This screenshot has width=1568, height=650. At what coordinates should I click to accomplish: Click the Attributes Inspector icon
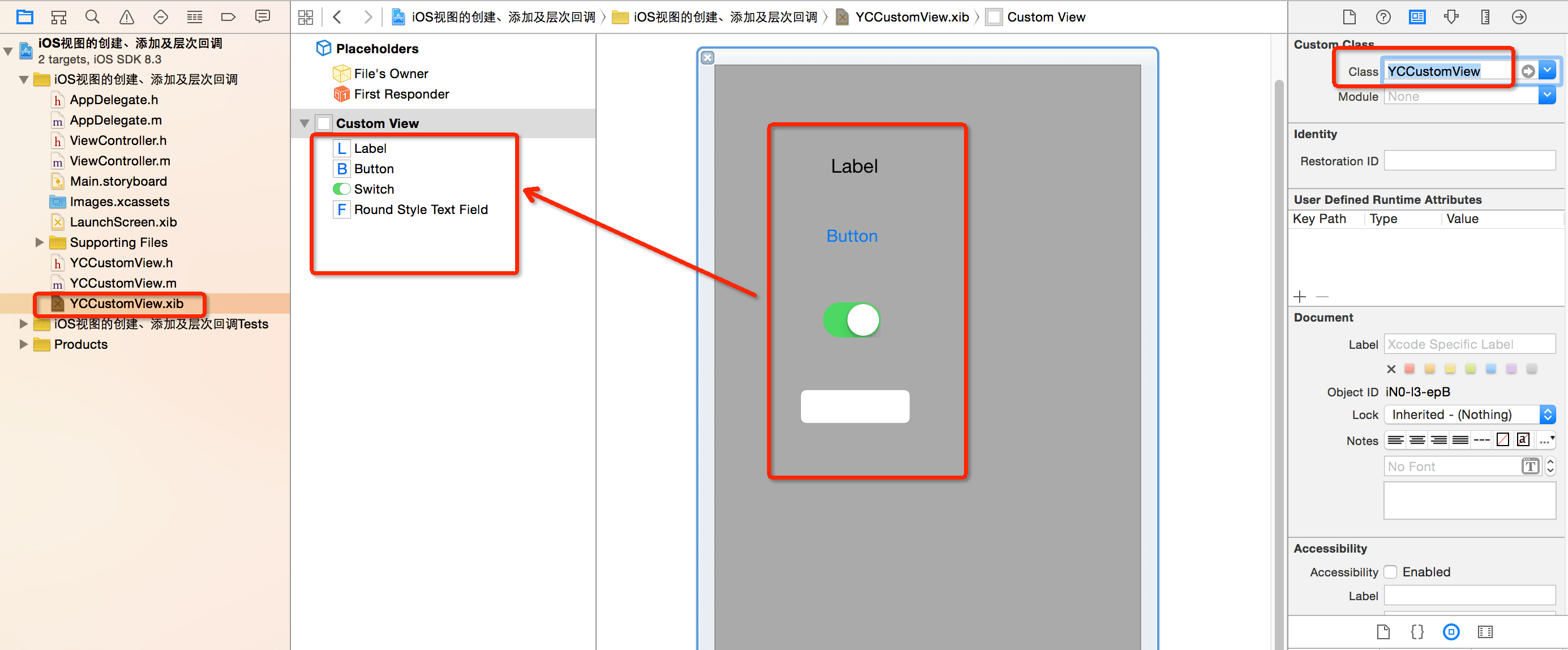coord(1451,17)
